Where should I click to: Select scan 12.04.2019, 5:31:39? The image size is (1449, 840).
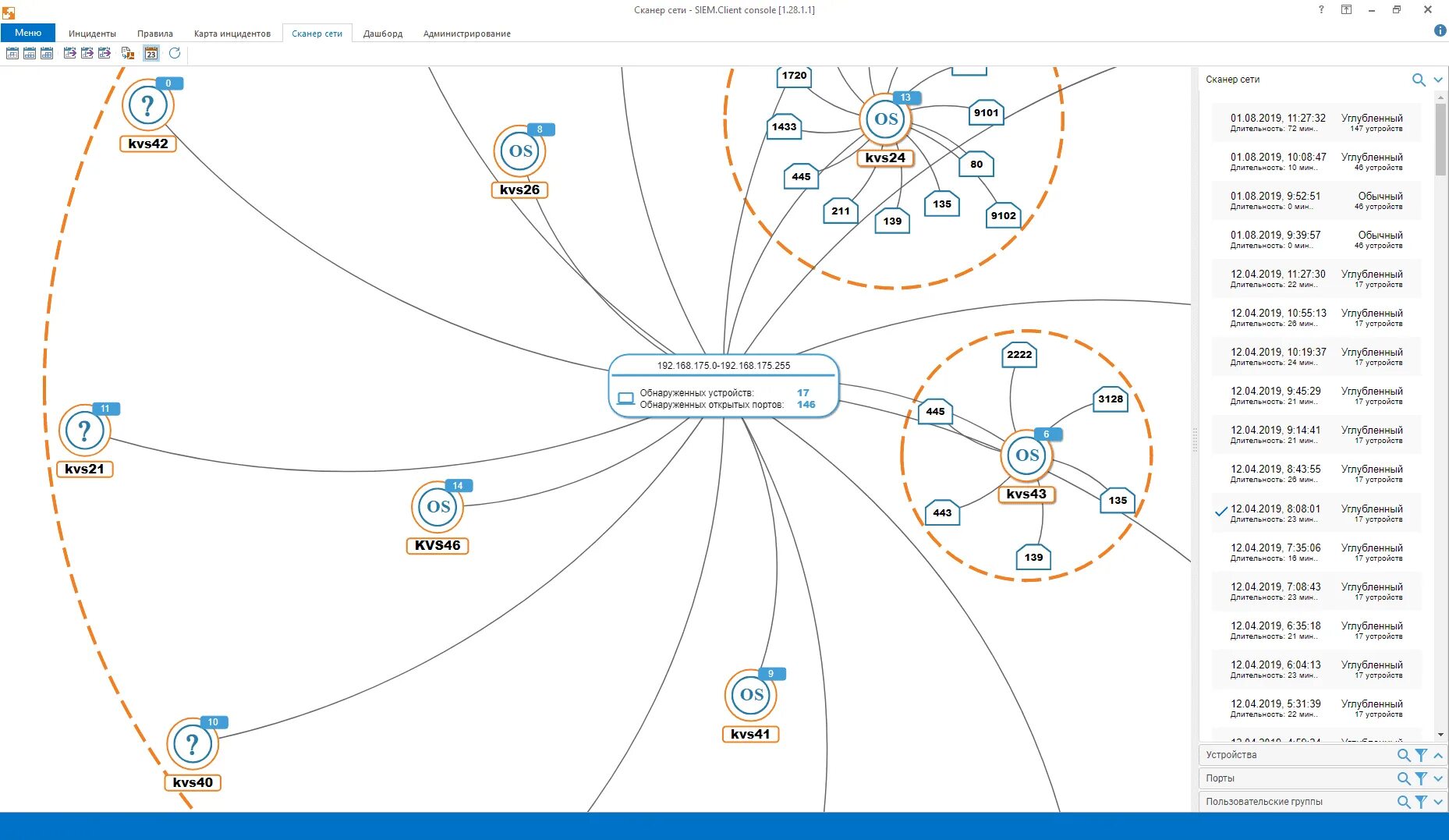(1316, 708)
